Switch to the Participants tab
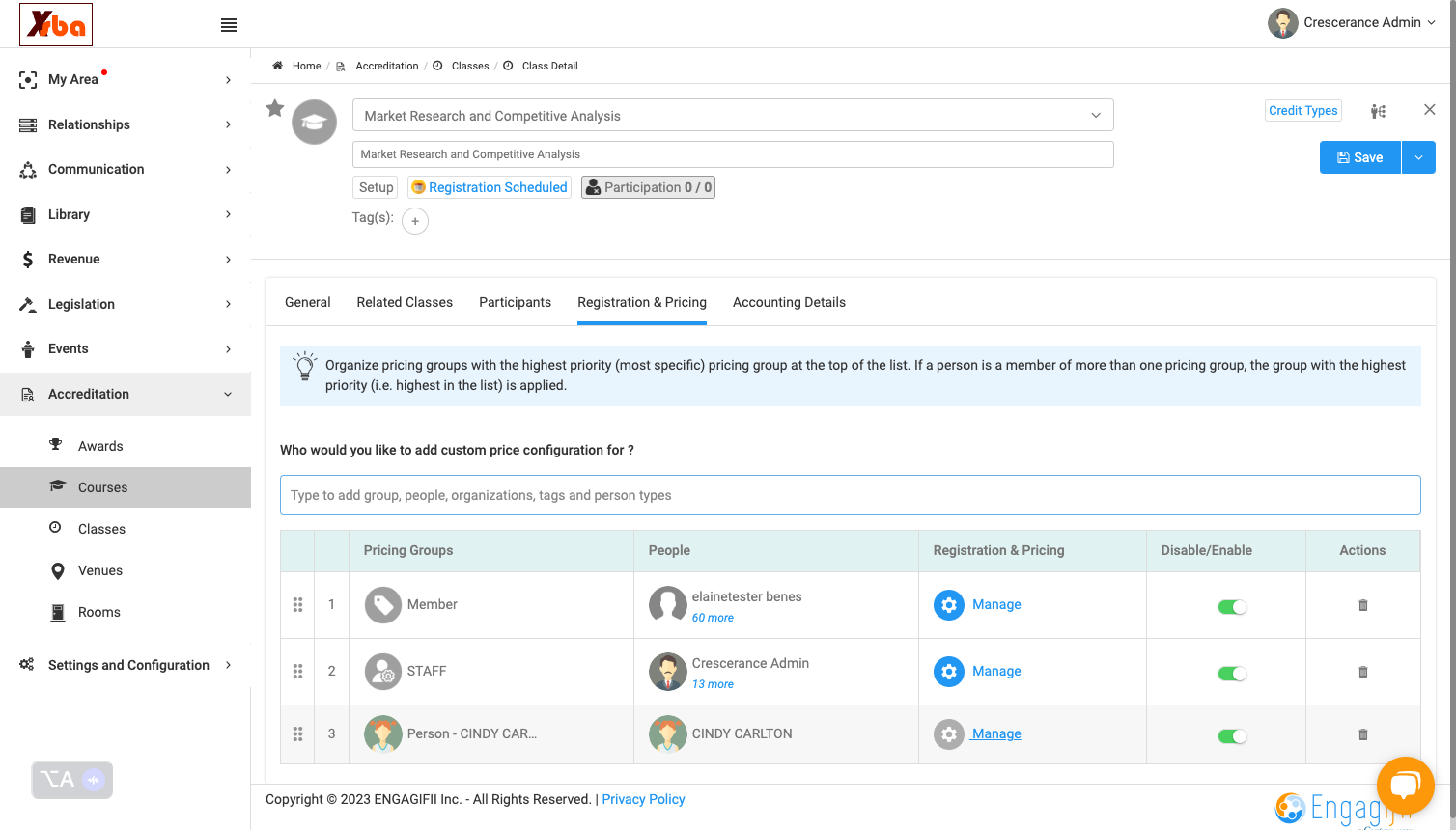The height and width of the screenshot is (830, 1456). point(516,302)
